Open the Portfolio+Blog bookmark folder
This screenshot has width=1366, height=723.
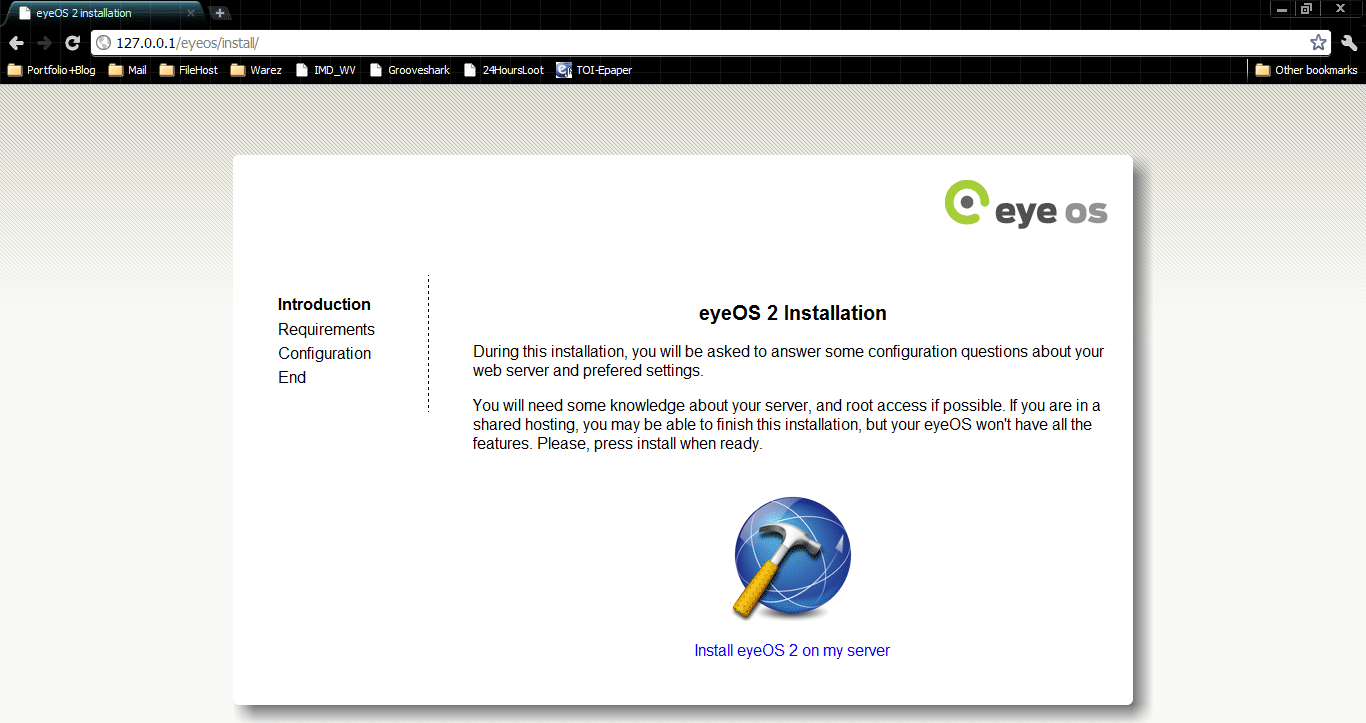52,70
